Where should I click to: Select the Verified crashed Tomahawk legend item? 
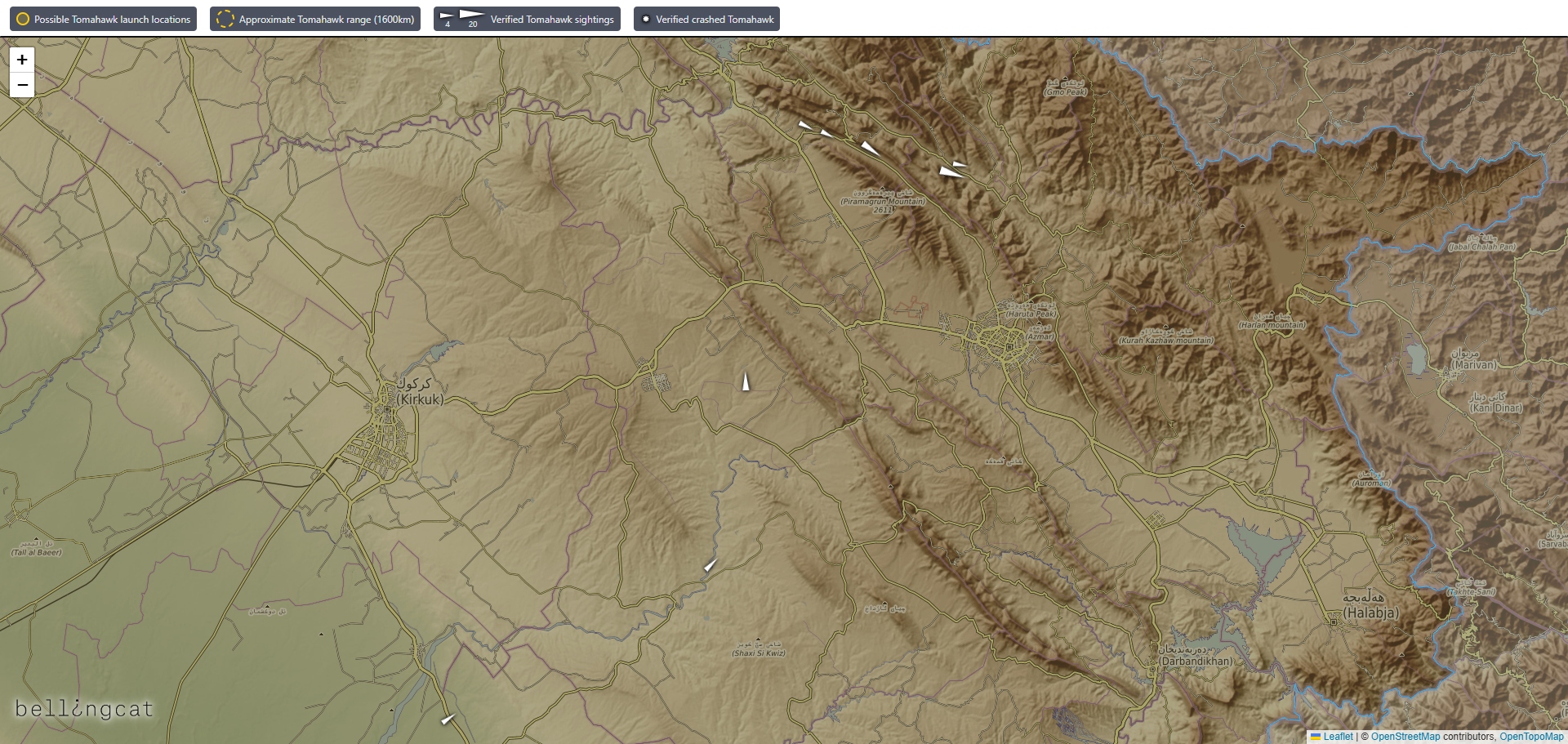point(706,19)
